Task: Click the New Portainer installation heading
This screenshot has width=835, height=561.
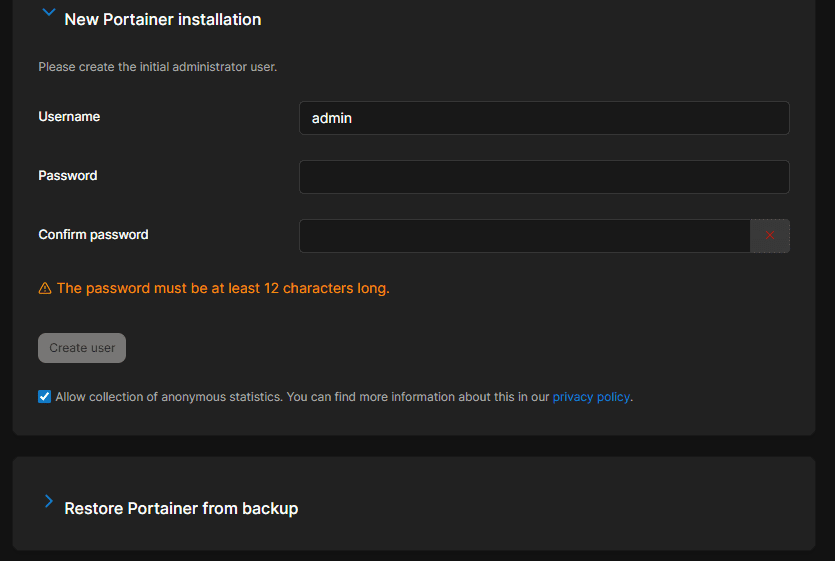Action: (x=162, y=20)
